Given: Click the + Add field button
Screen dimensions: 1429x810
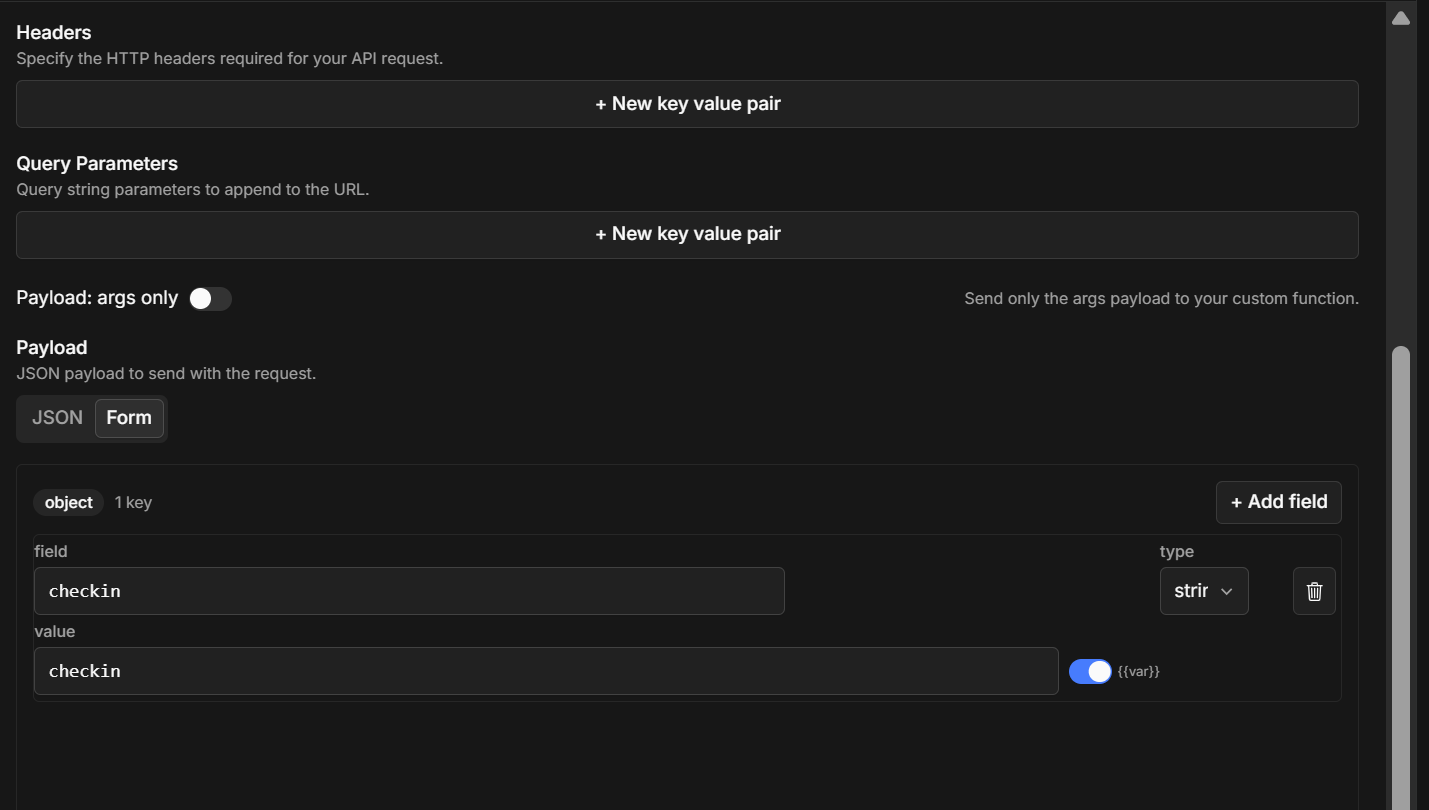Looking at the screenshot, I should 1279,502.
